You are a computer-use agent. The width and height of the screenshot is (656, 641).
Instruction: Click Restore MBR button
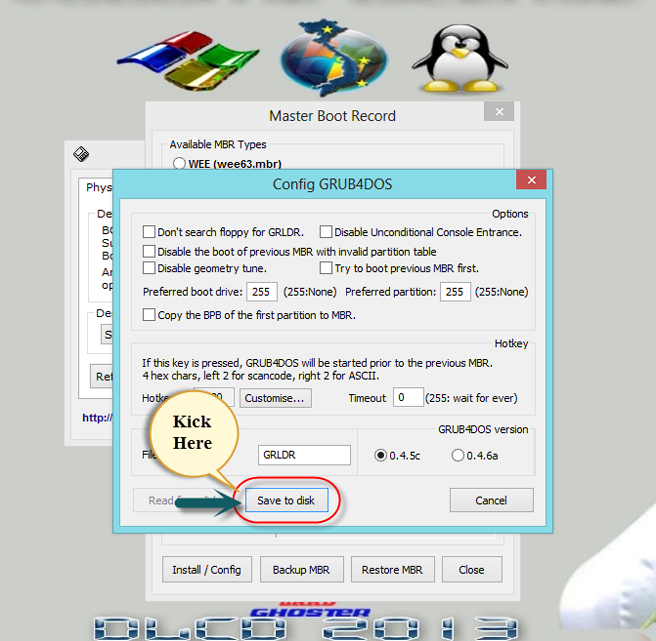[392, 569]
